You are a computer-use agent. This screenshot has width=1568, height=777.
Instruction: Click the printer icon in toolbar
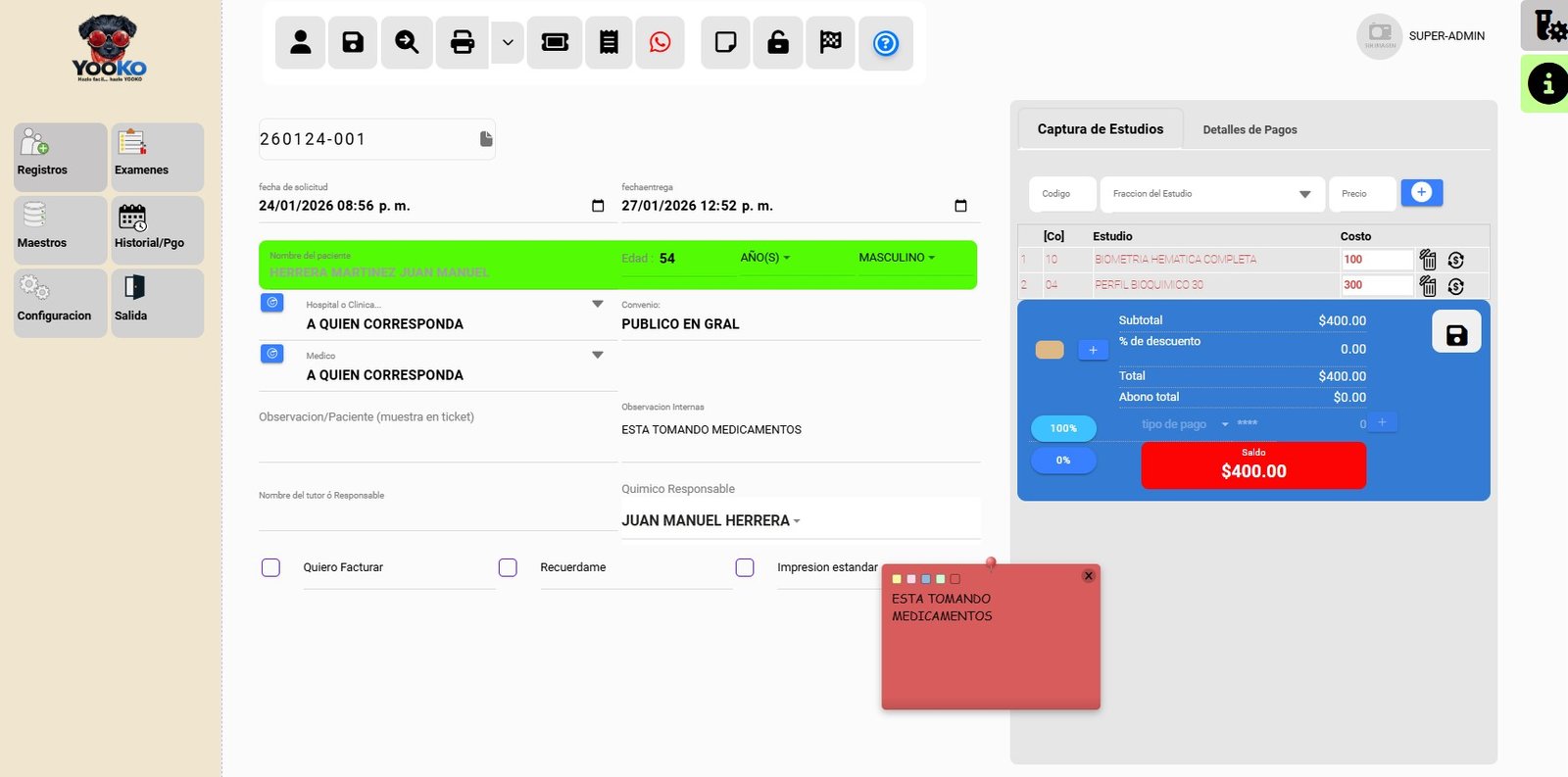click(462, 42)
